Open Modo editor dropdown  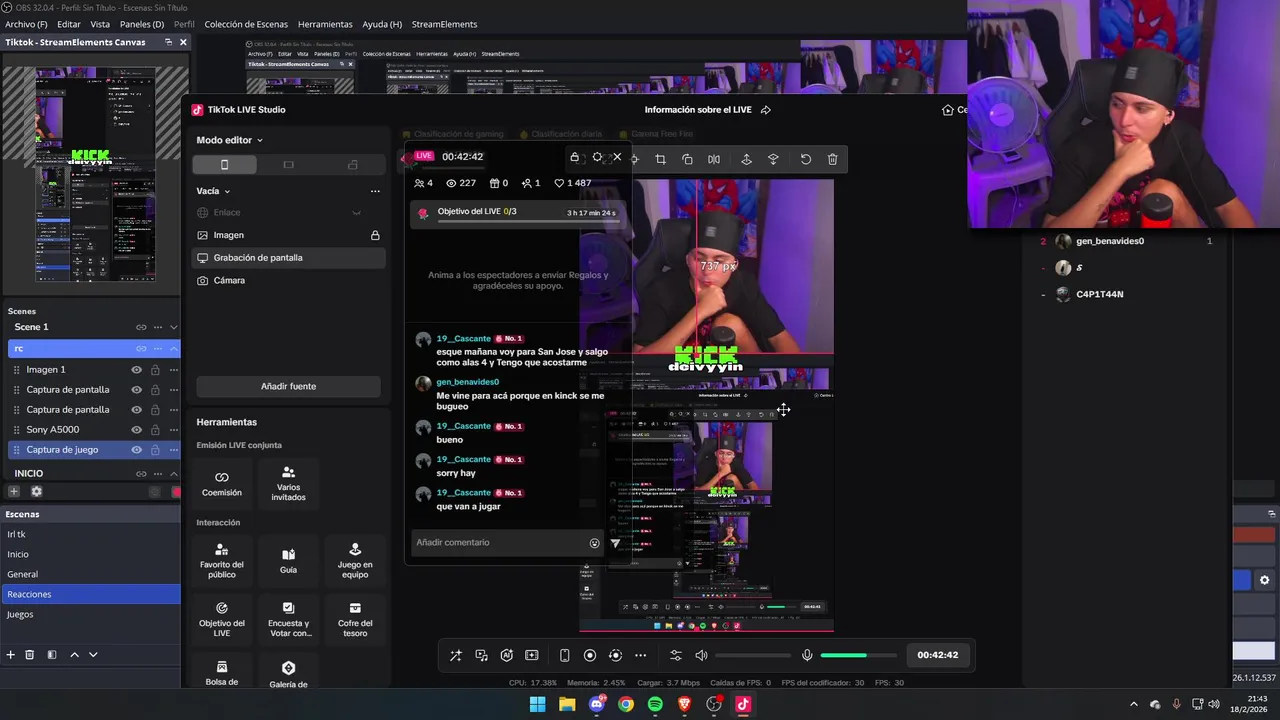pyautogui.click(x=229, y=140)
